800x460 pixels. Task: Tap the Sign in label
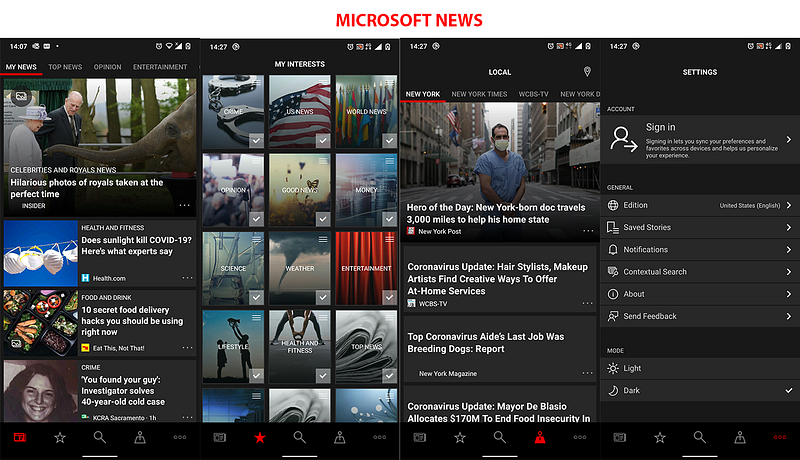tap(660, 127)
